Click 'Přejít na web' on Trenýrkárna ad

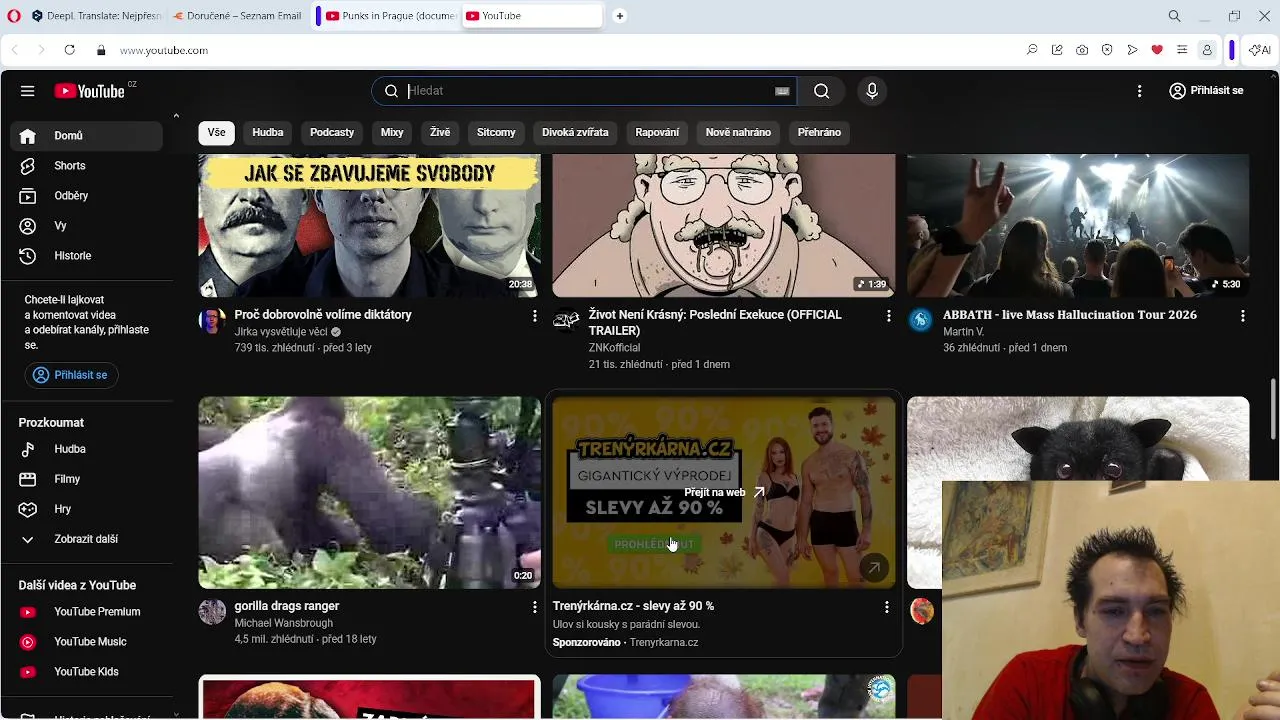click(x=724, y=492)
